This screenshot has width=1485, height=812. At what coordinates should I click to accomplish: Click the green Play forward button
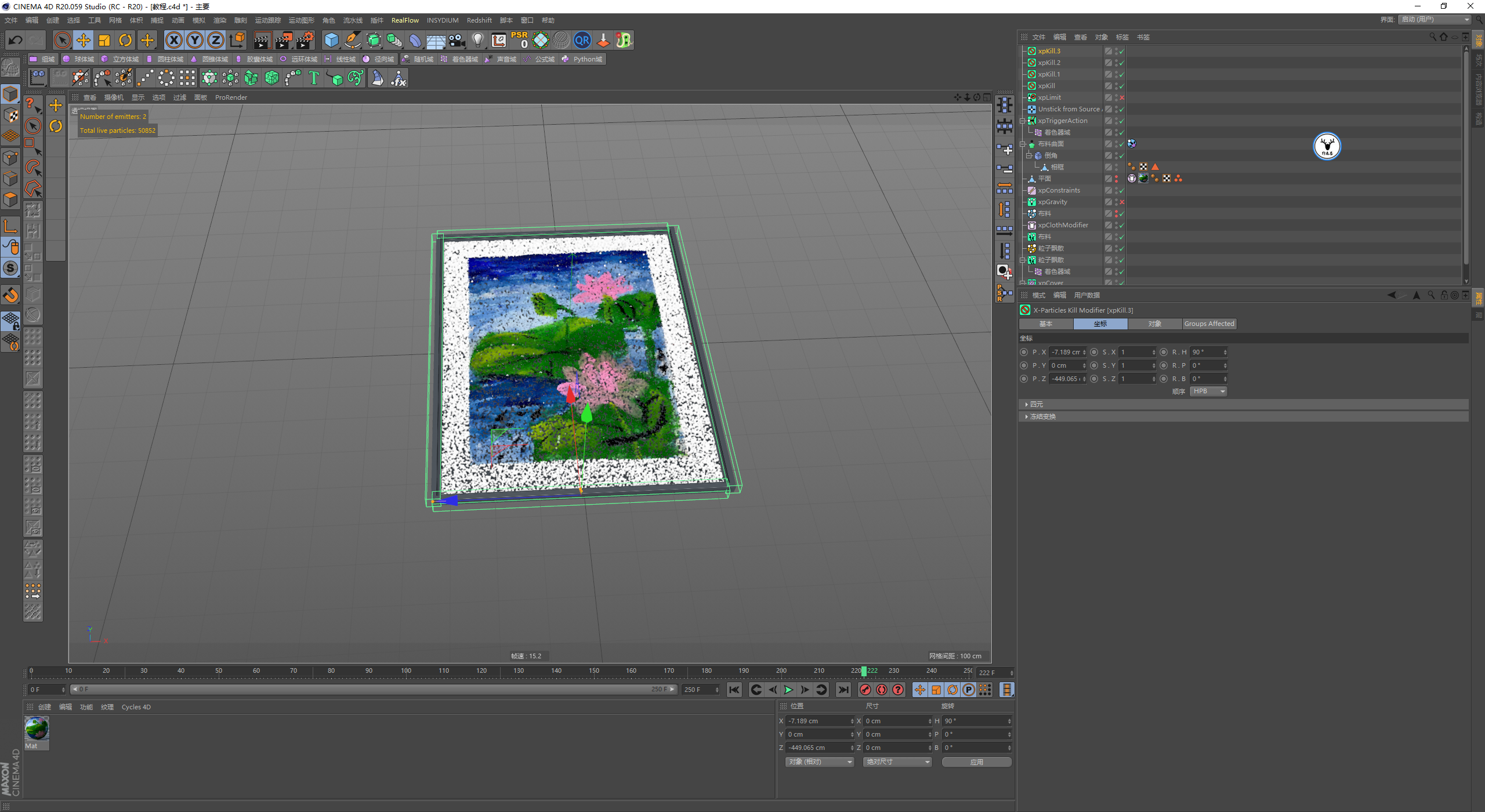[x=788, y=690]
